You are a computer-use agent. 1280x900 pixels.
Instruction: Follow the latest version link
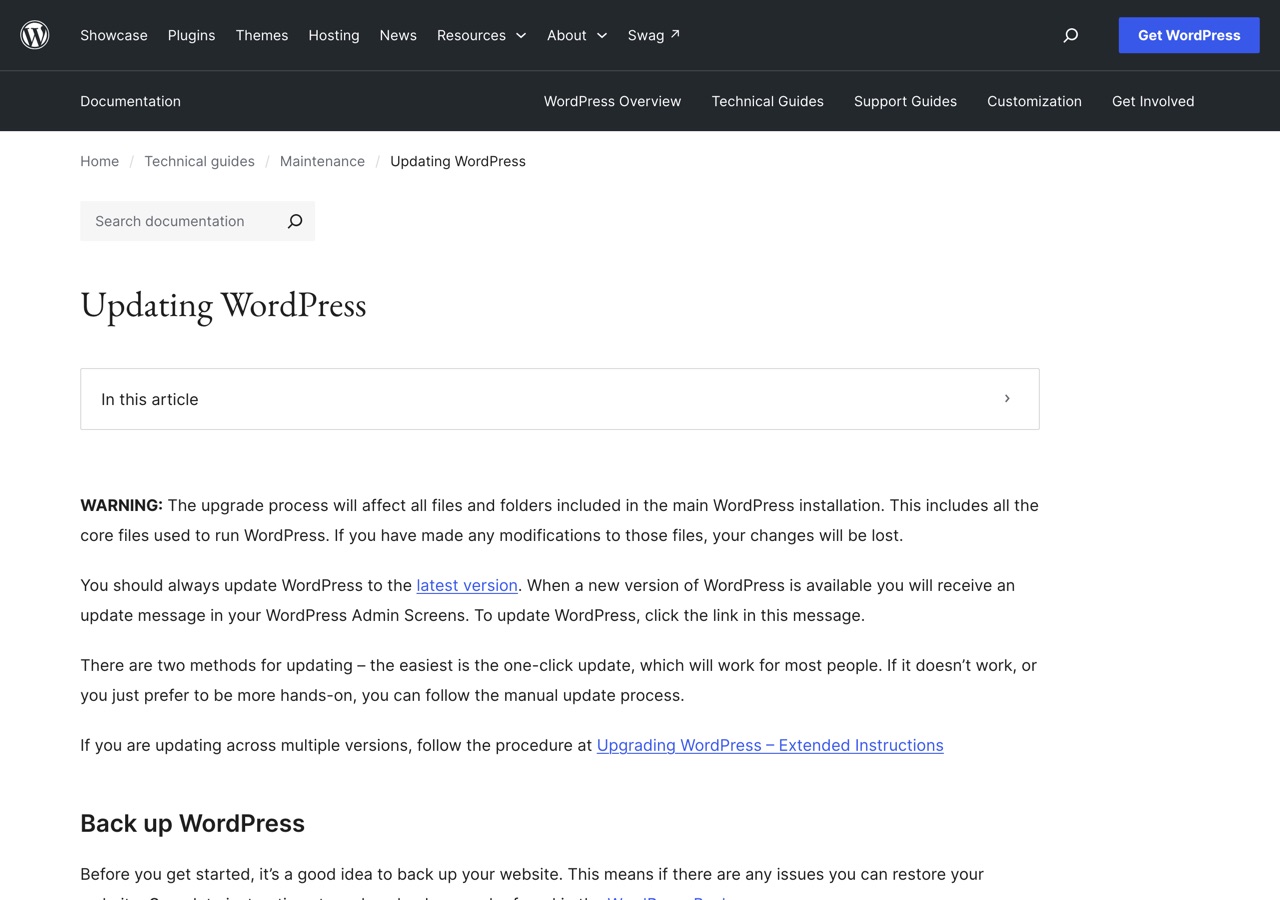pyautogui.click(x=467, y=585)
